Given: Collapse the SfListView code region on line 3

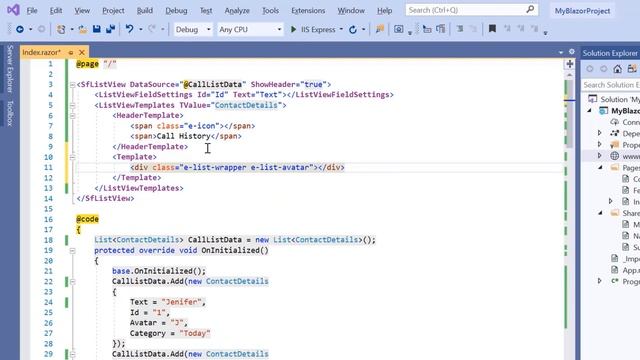Looking at the screenshot, I should click(72, 85).
